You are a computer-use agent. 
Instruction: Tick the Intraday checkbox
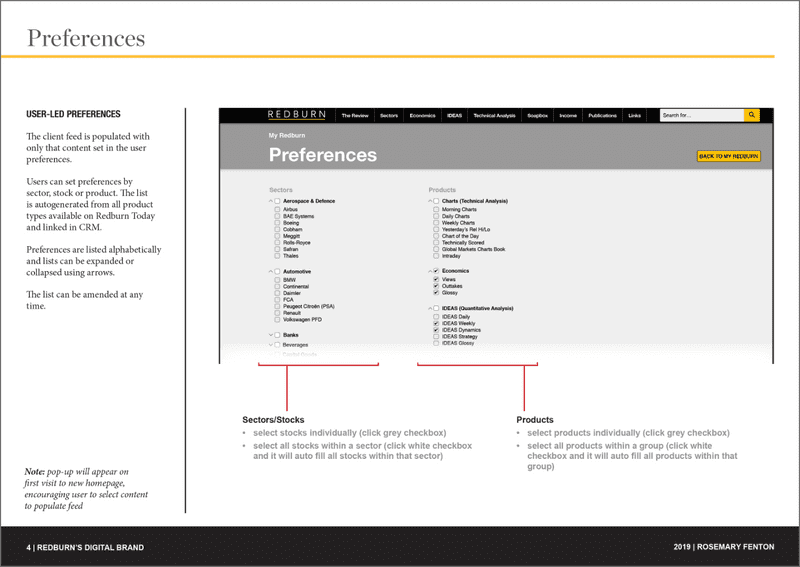coord(436,256)
